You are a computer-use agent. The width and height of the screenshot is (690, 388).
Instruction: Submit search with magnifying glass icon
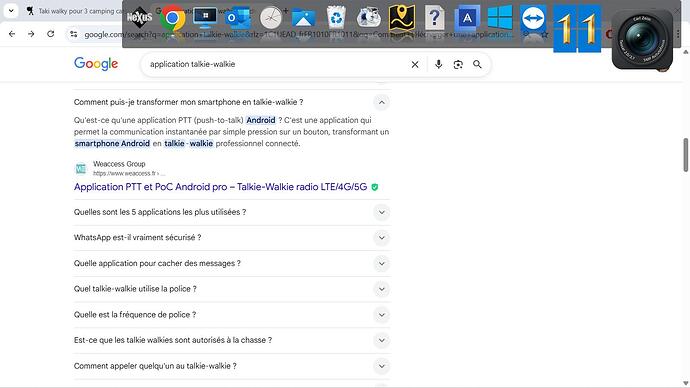click(477, 64)
